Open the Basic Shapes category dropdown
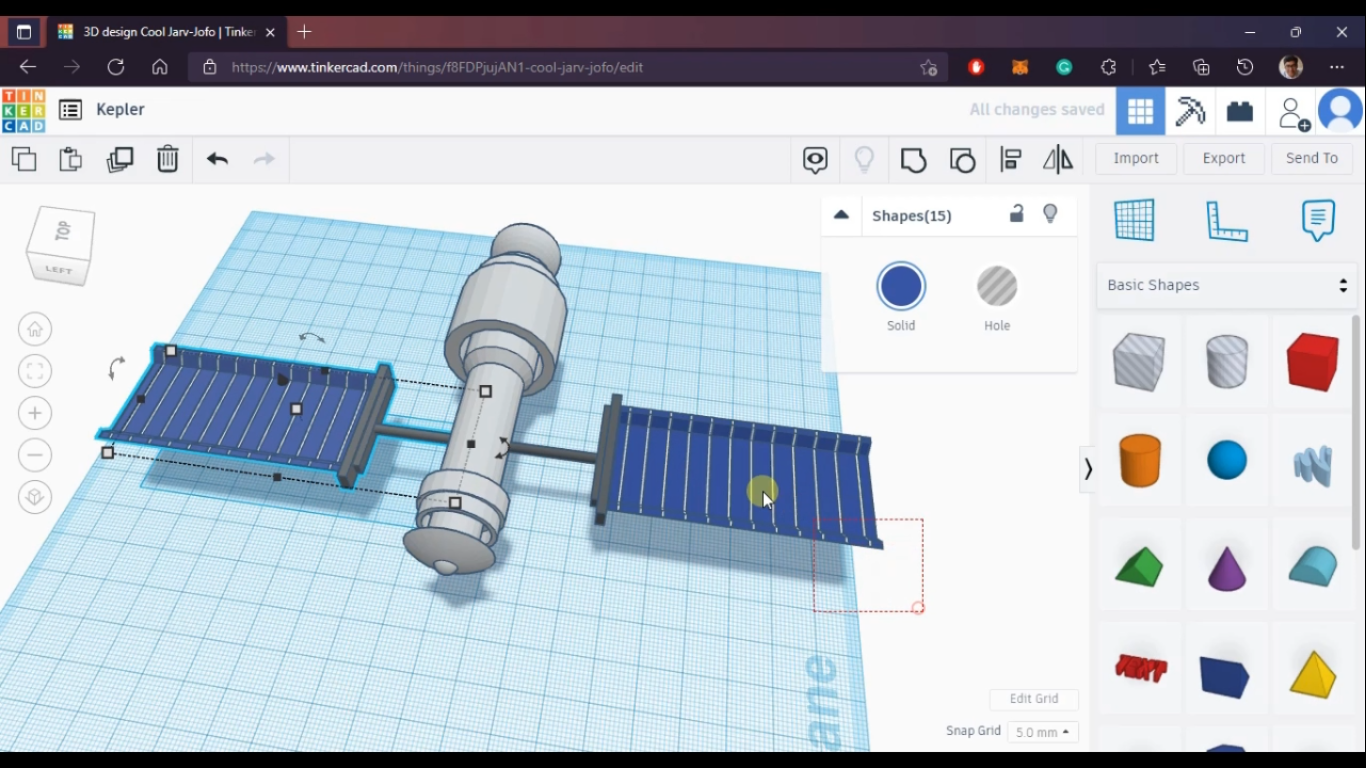The image size is (1366, 768). 1227,285
